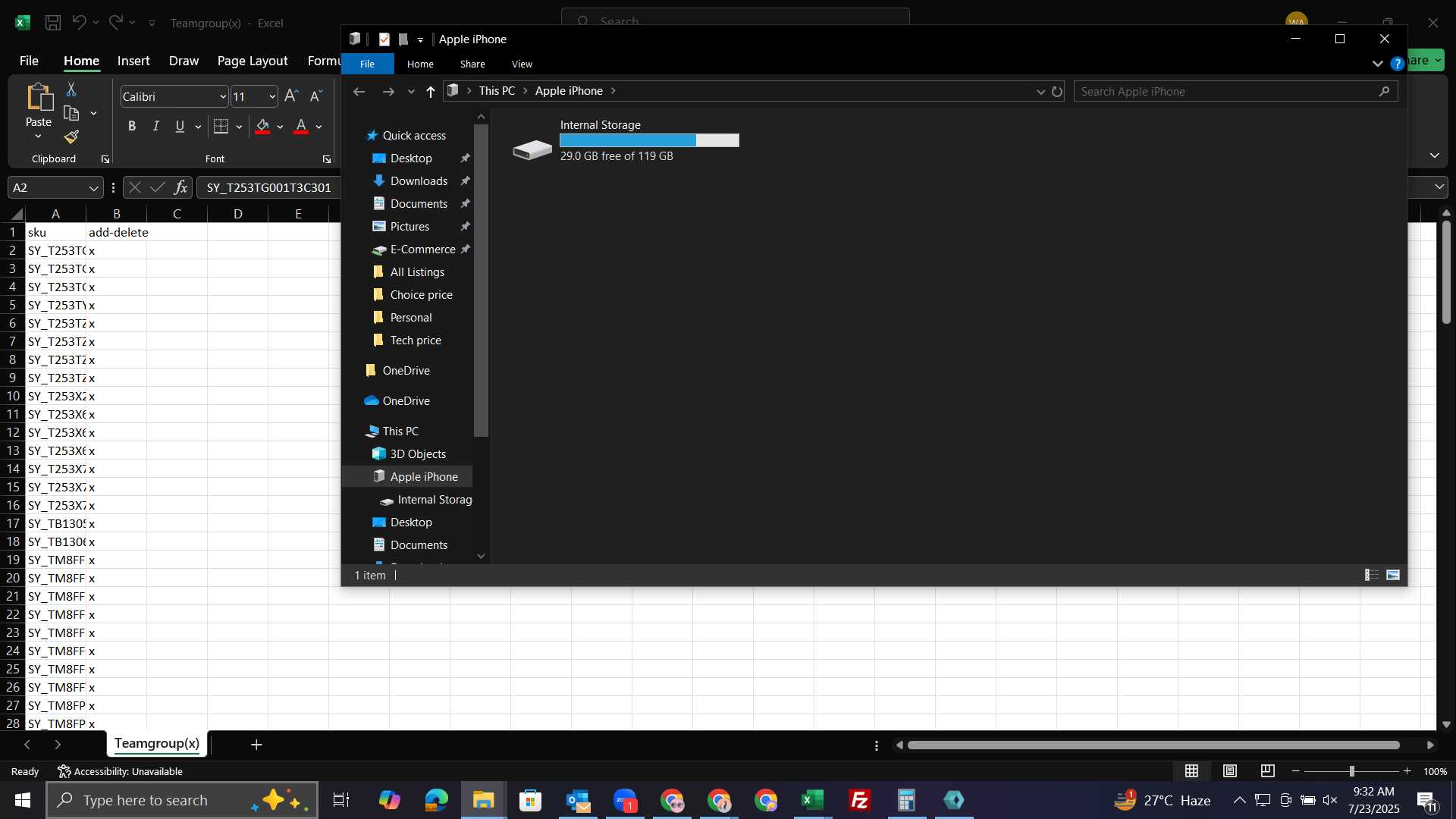Apply the yellow Fill Color bucket

(x=262, y=126)
